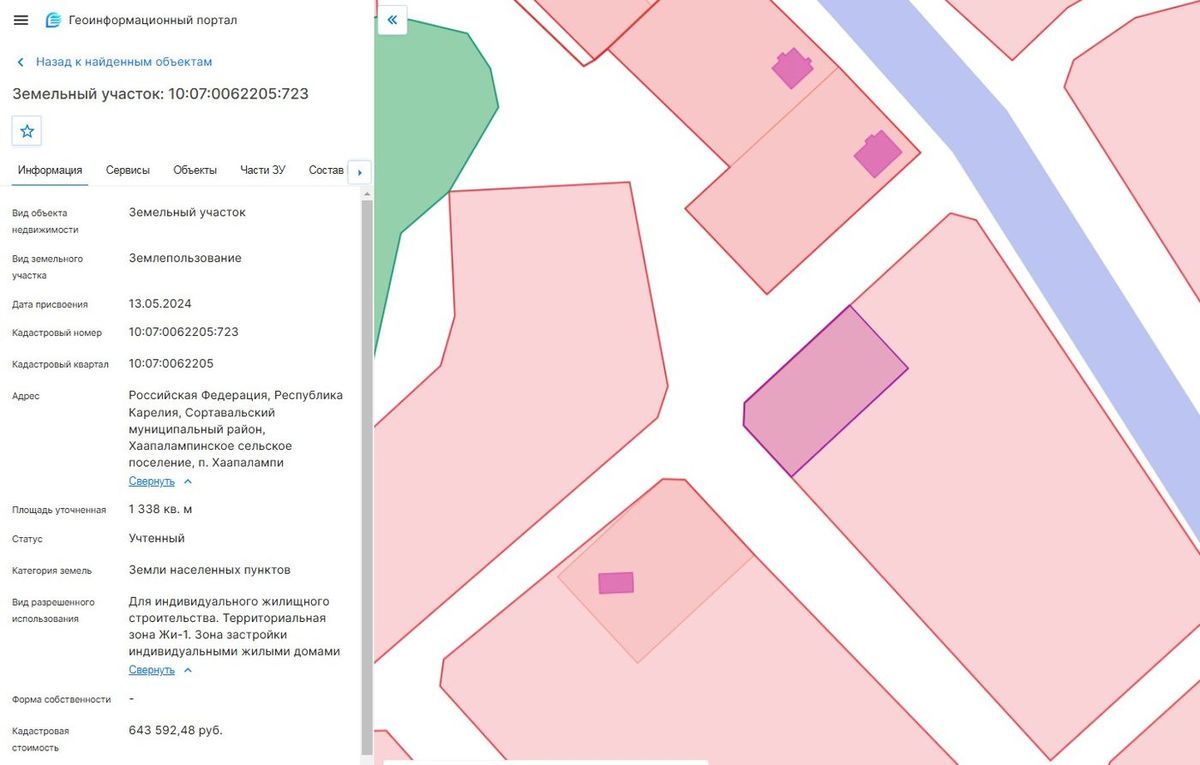
Task: Add the land plot to favorites with the star
Action: [27, 131]
